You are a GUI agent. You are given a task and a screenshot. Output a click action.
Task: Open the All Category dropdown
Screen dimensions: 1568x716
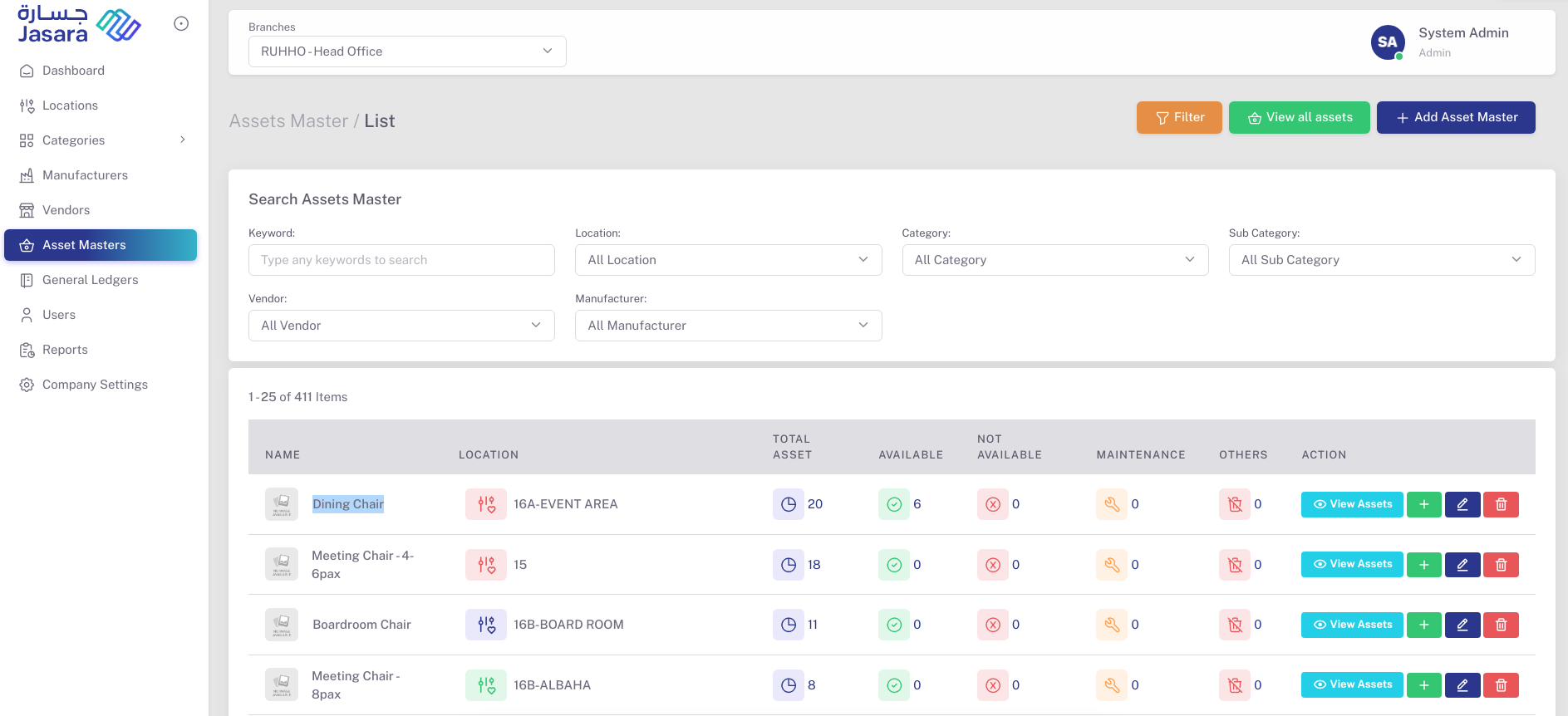[x=1054, y=260]
